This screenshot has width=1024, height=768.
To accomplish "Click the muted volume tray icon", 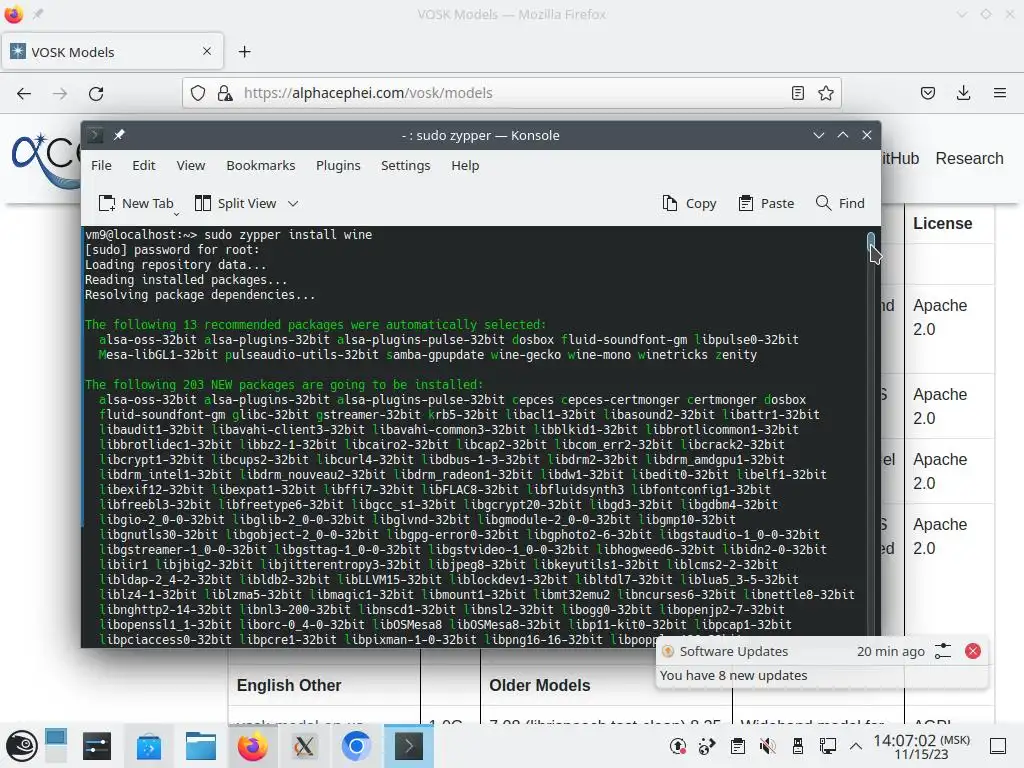I will 767,746.
